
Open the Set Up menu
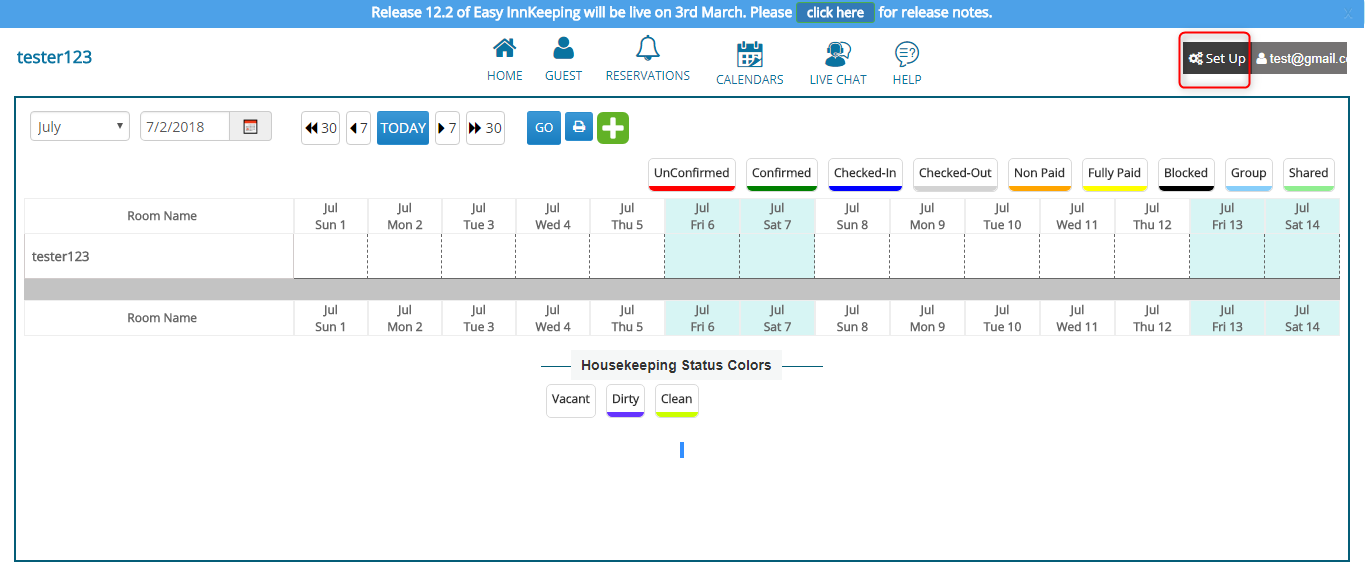pos(1216,58)
